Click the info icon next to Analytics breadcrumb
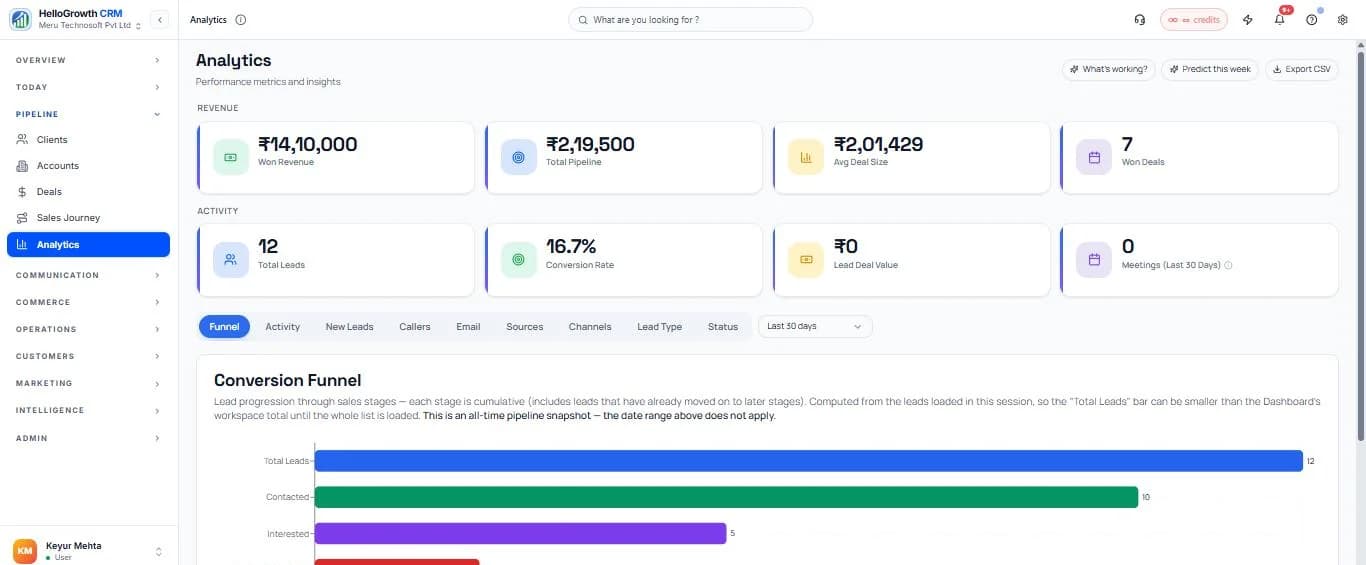This screenshot has width=1366, height=565. coord(240,20)
